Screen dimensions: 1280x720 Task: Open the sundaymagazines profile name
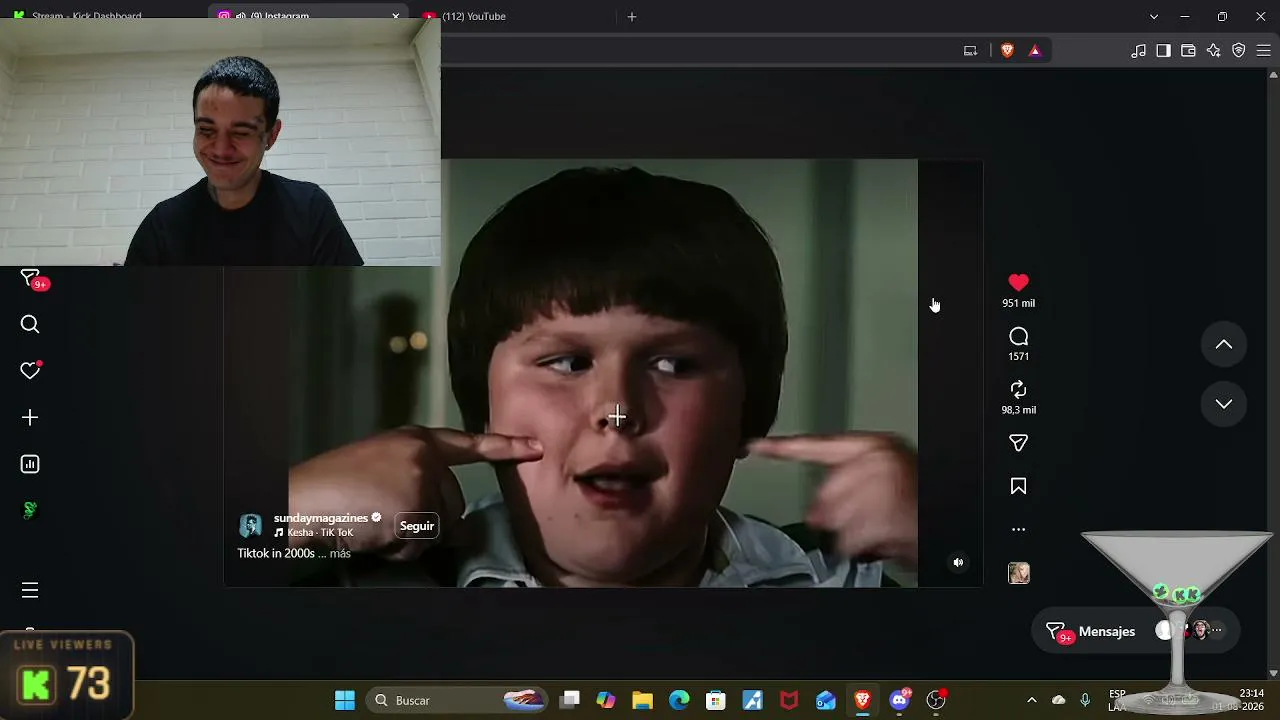[321, 518]
